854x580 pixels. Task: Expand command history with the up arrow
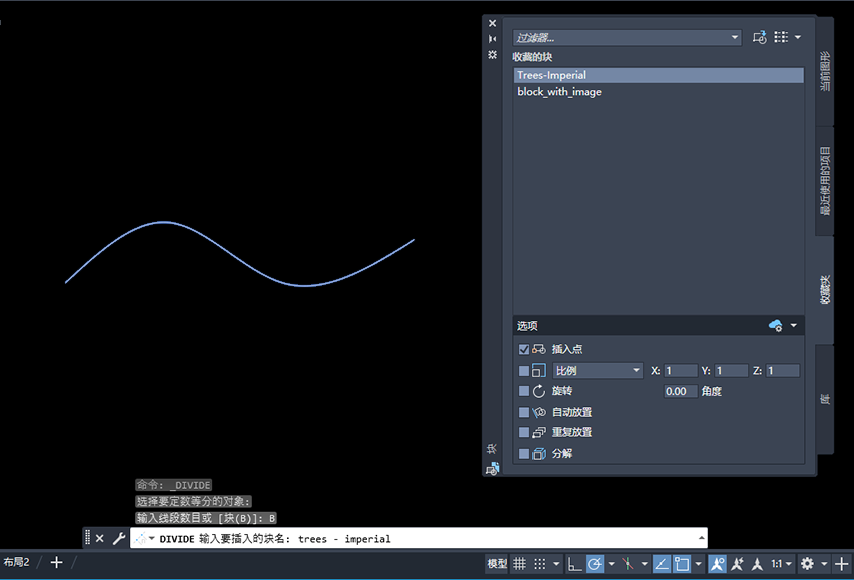702,538
